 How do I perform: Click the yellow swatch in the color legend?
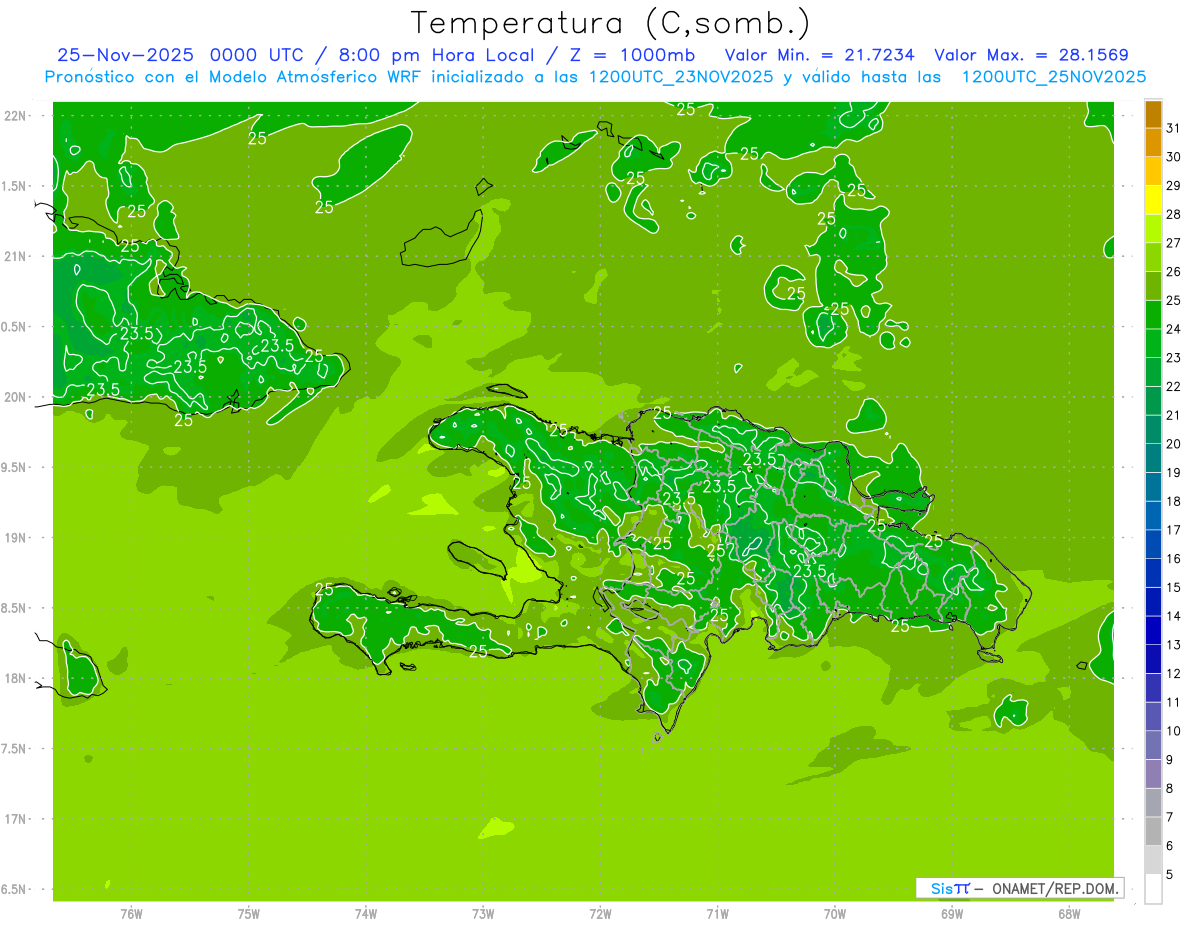tap(1153, 200)
